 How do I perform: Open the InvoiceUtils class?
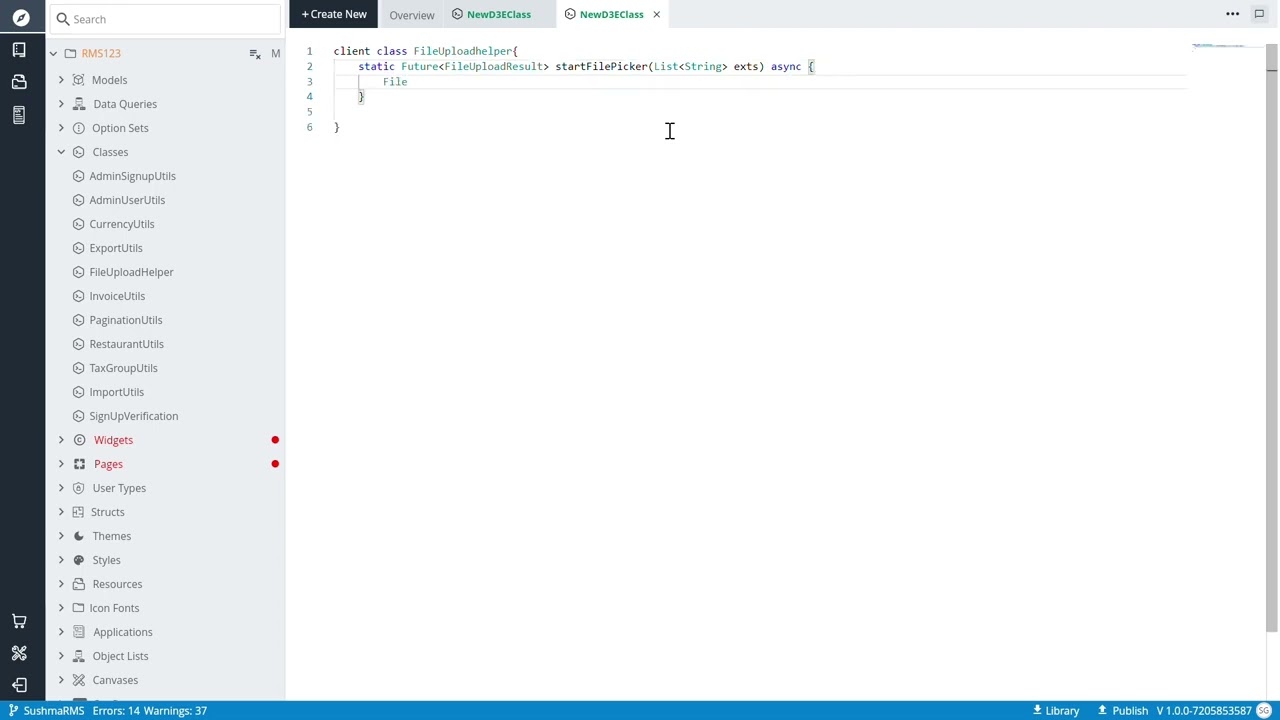click(117, 296)
